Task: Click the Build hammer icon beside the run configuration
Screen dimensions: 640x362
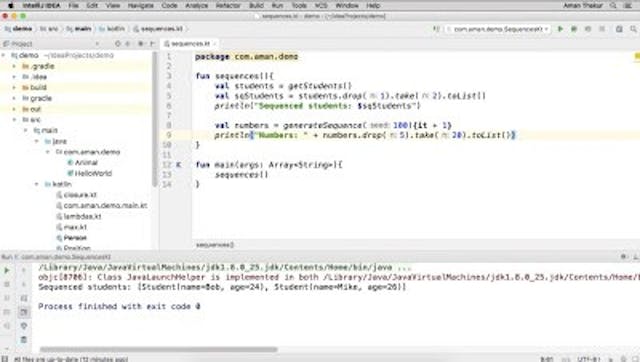Action: click(x=436, y=29)
